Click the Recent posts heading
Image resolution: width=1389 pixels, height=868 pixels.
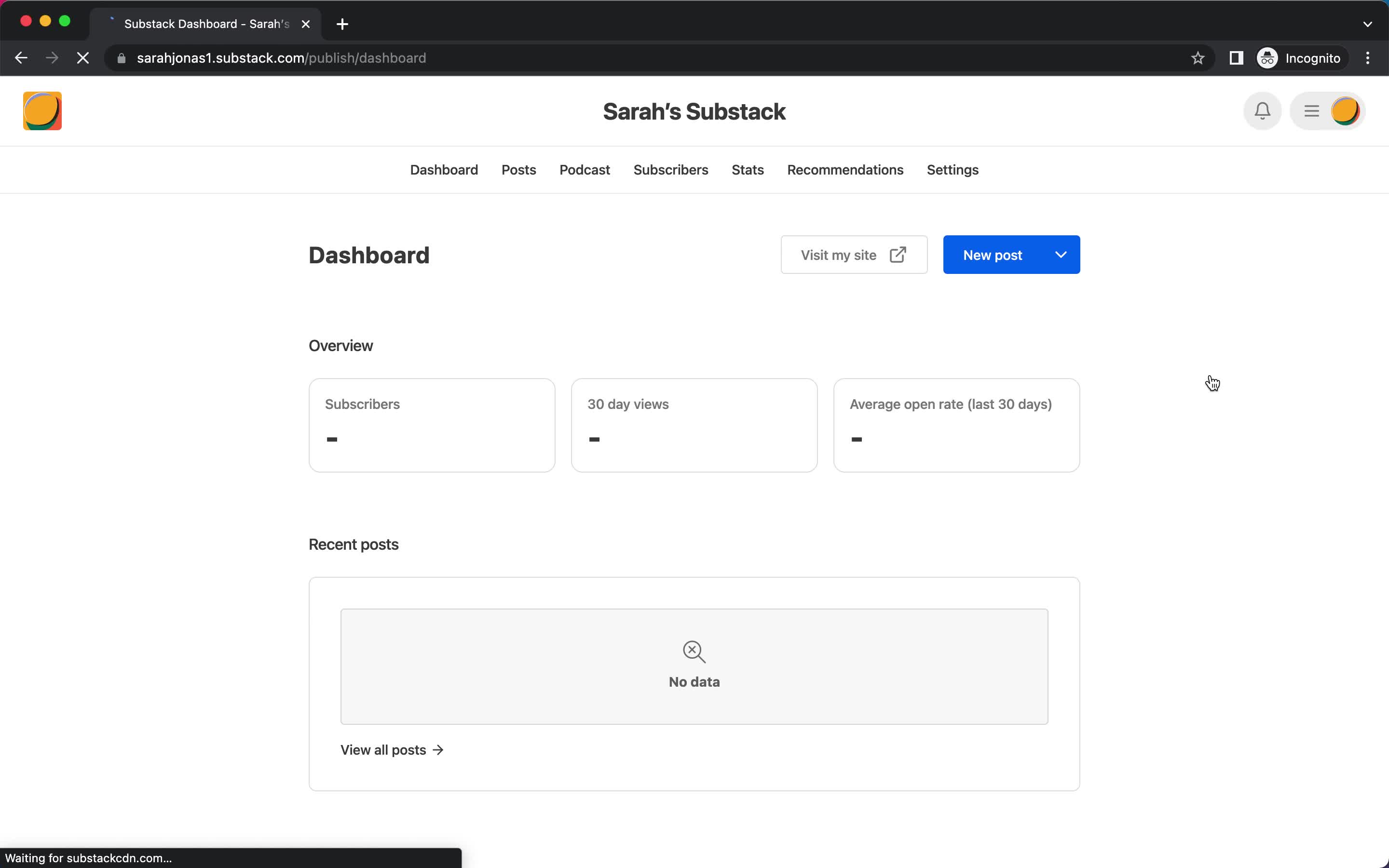click(354, 544)
